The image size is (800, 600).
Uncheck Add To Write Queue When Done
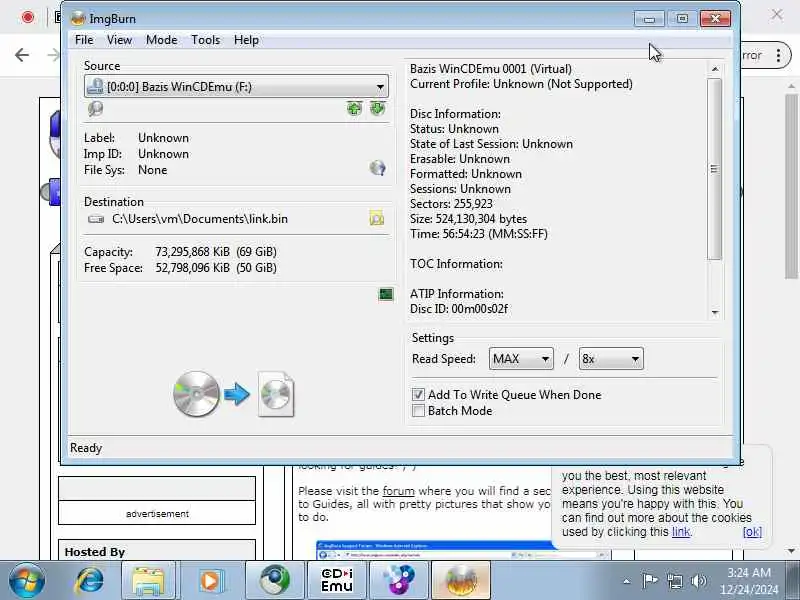point(418,394)
